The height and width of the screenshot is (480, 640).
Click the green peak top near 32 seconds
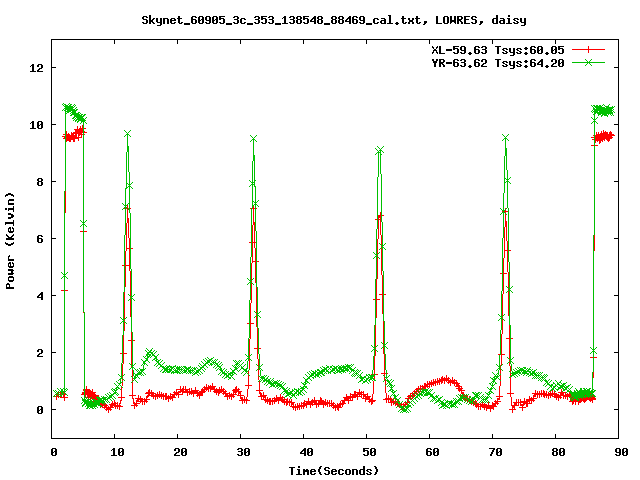click(253, 139)
